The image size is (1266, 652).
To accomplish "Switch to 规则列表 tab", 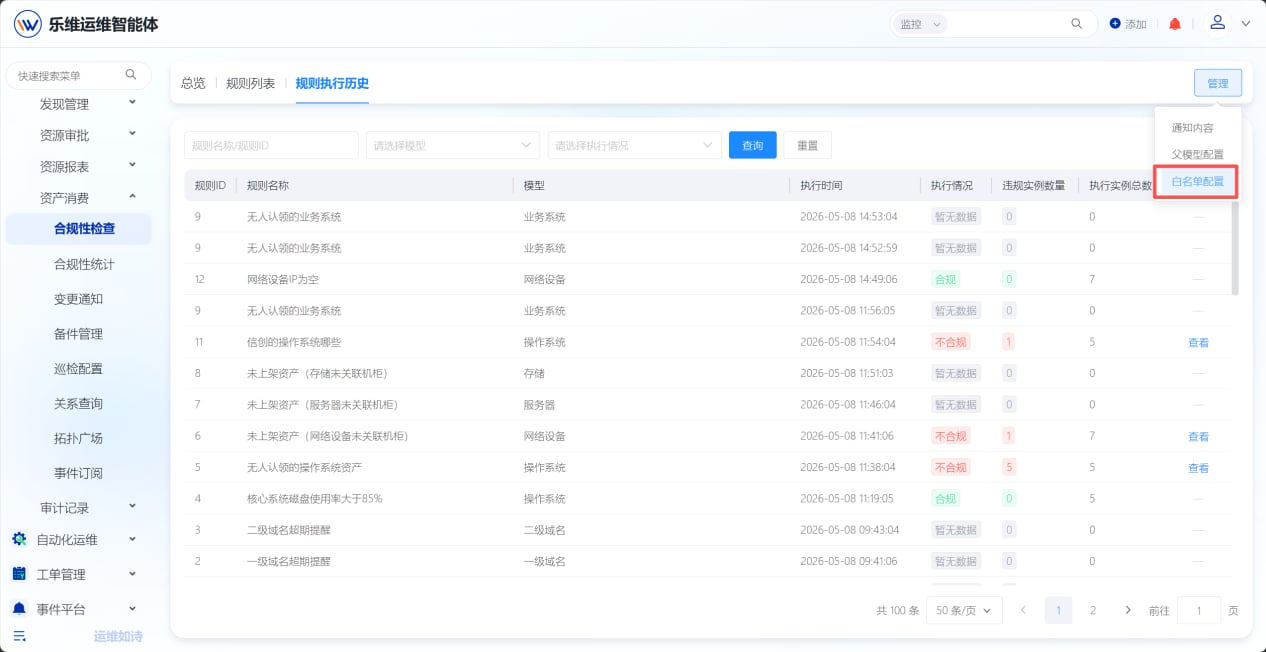I will (251, 83).
